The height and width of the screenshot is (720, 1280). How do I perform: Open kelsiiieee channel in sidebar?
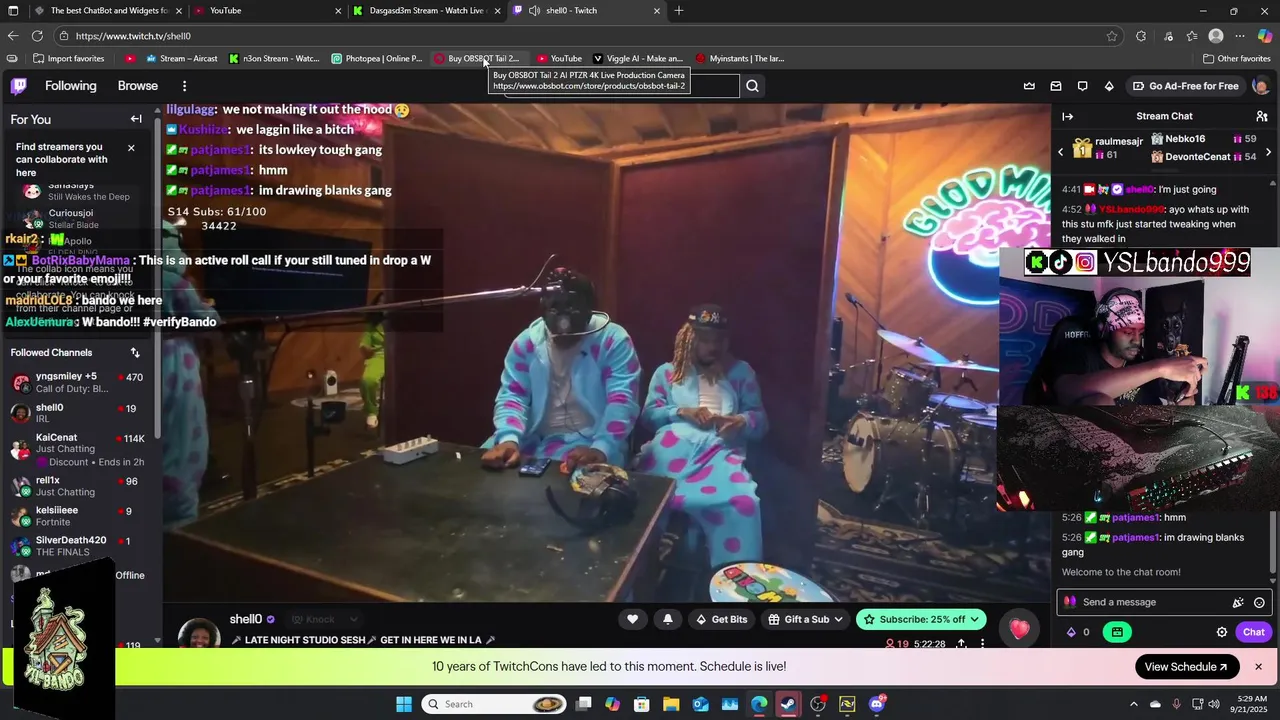point(77,516)
